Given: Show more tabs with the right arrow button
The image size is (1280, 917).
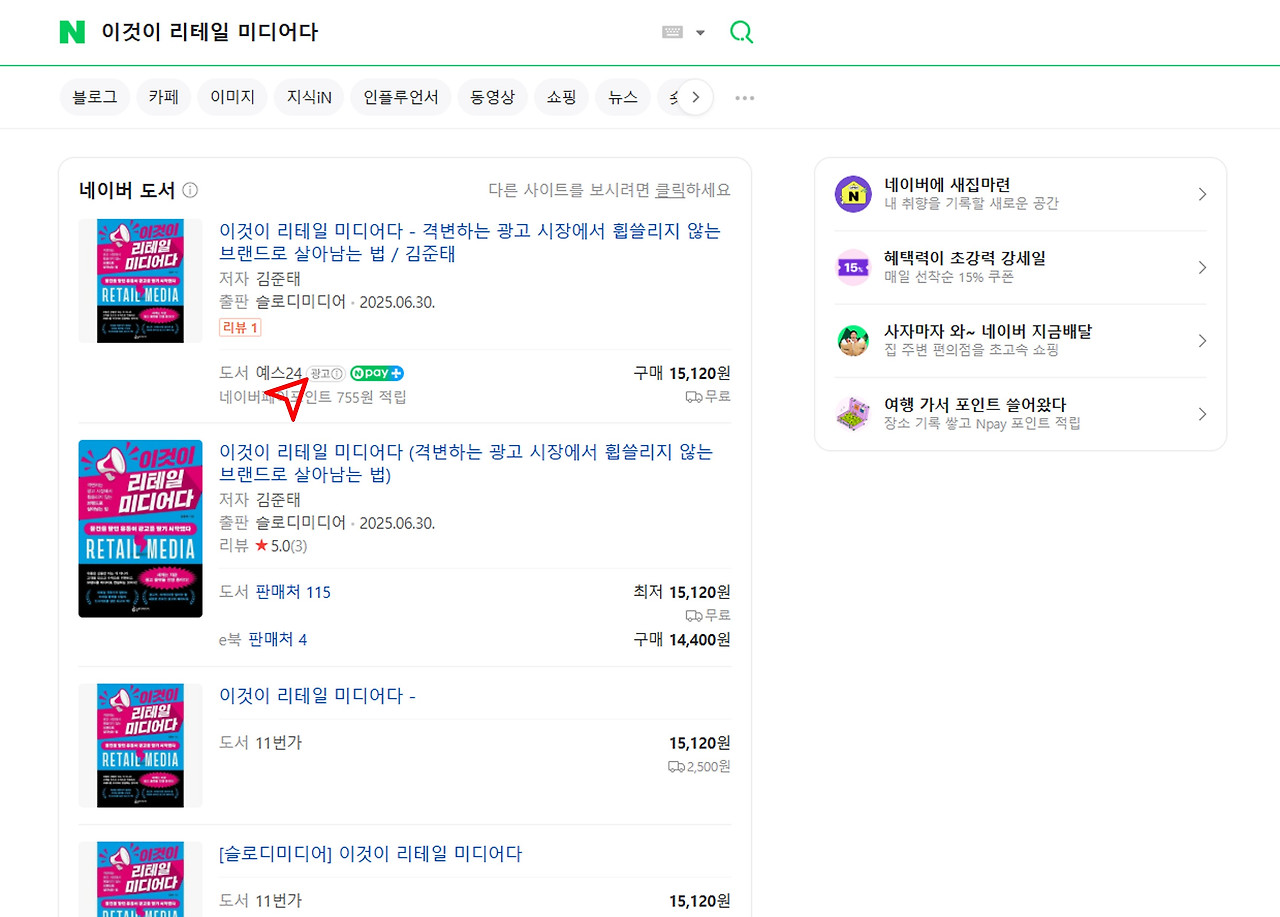Looking at the screenshot, I should pyautogui.click(x=696, y=98).
